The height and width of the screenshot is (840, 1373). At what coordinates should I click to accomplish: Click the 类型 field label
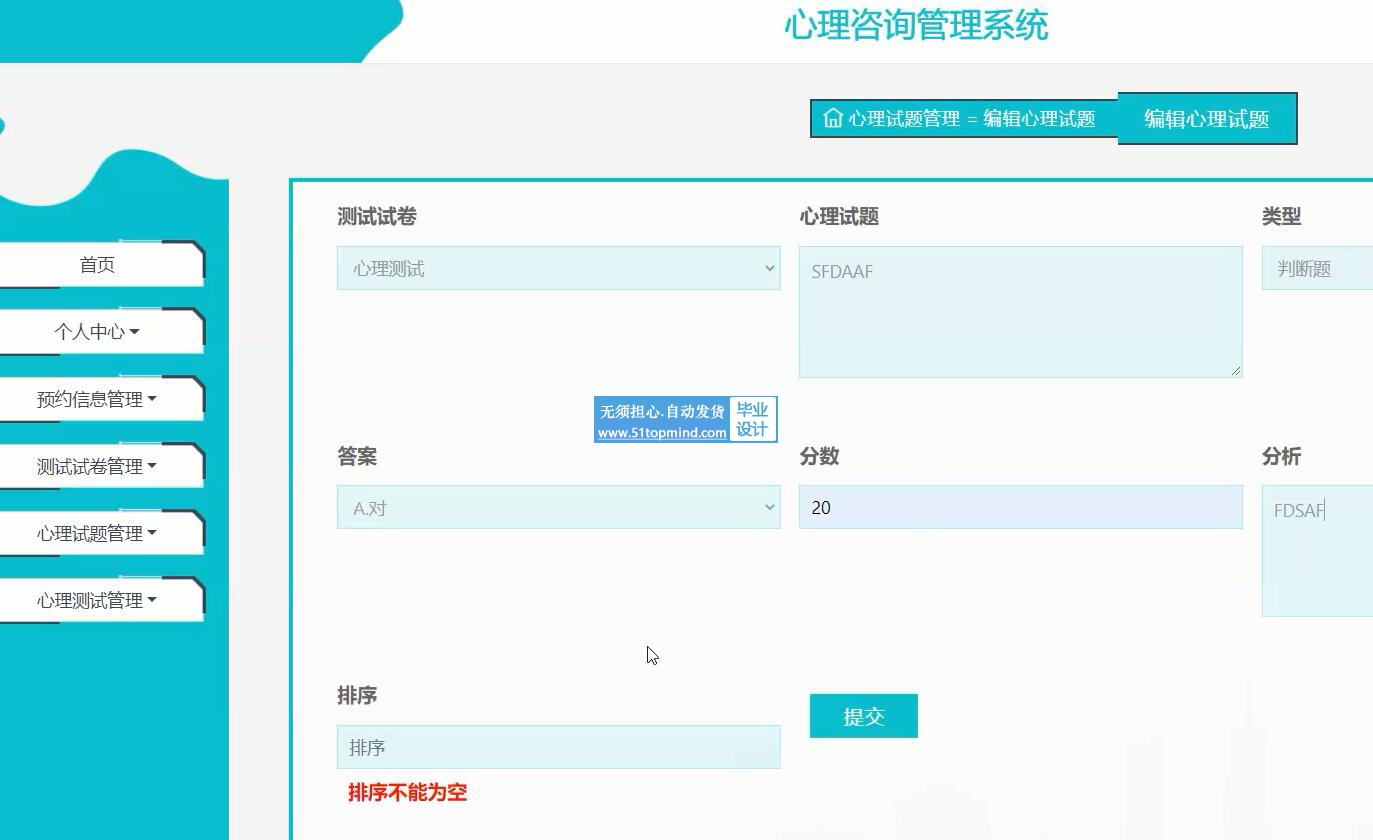click(1281, 217)
